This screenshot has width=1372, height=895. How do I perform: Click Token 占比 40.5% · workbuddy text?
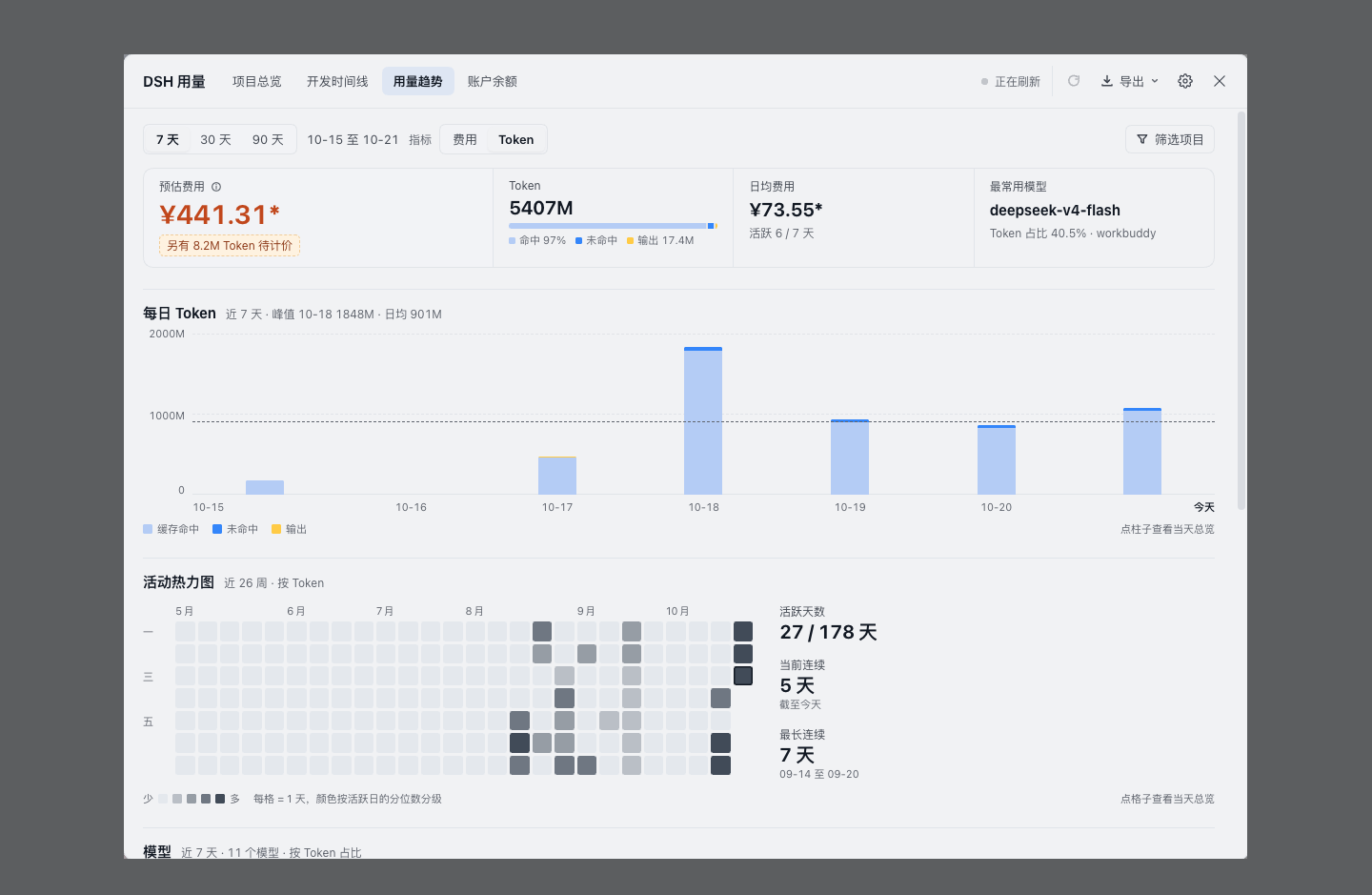(1072, 234)
